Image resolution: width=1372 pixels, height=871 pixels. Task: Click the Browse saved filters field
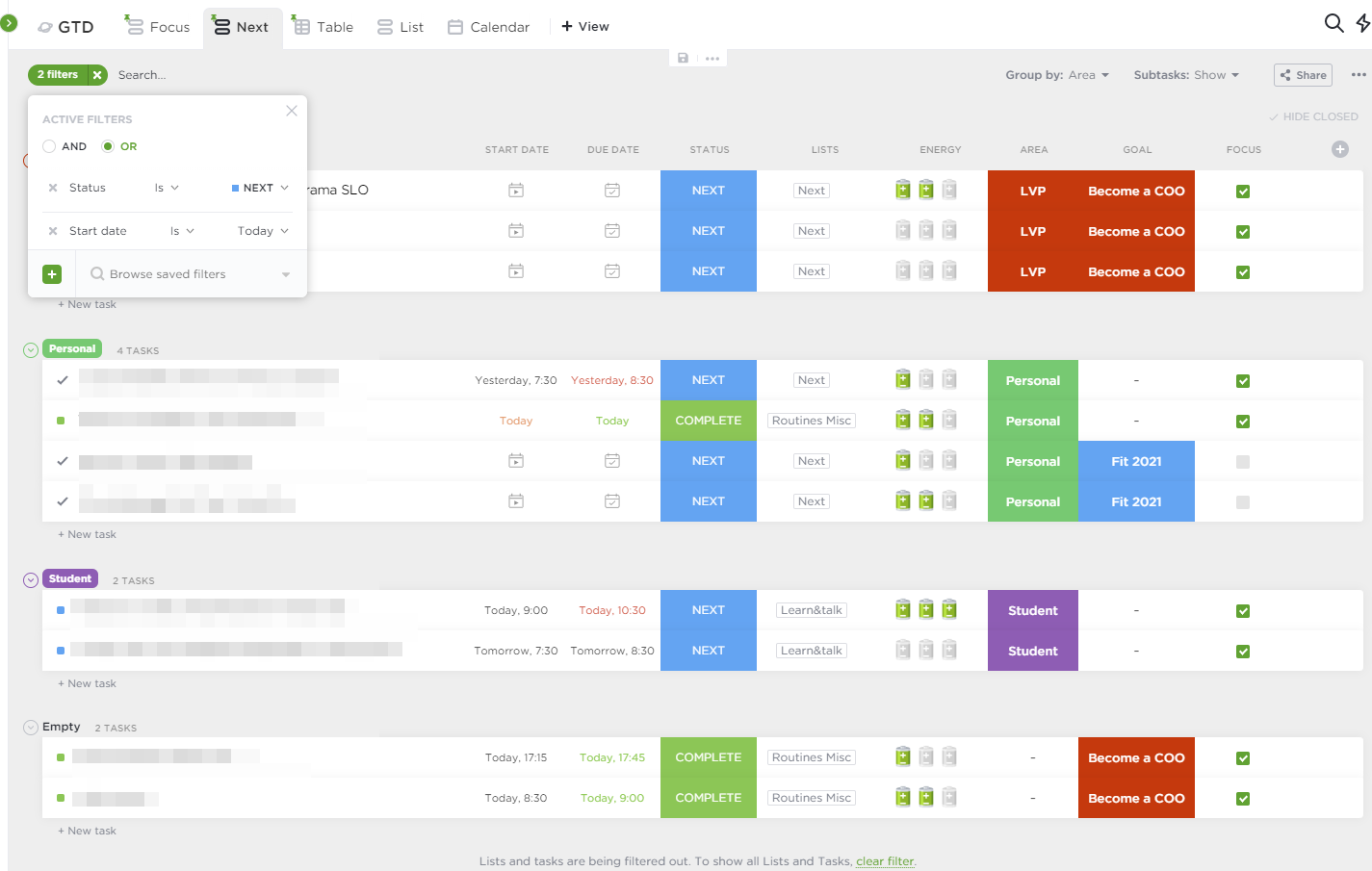click(190, 274)
